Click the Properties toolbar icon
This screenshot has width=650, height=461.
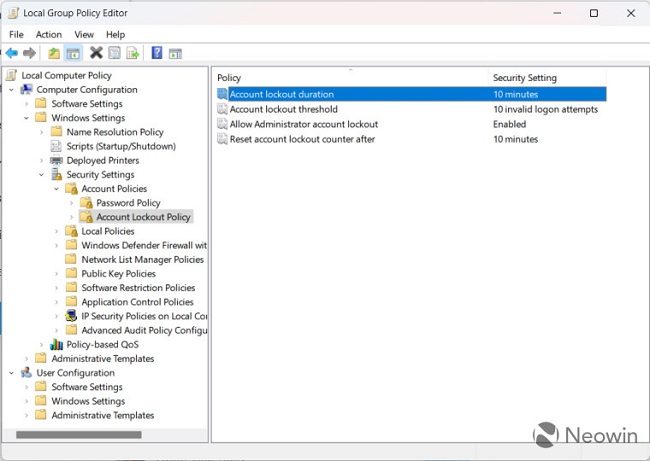[114, 53]
